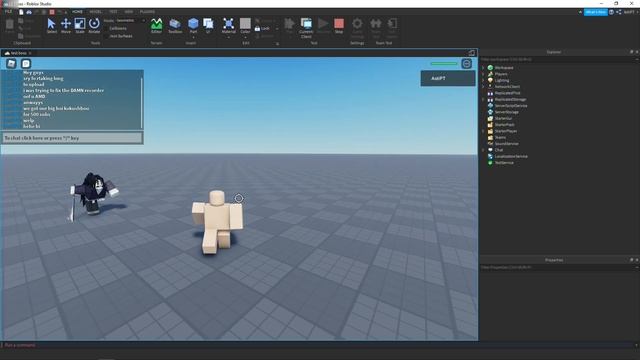
Task: Activate the Rotate tool
Action: pos(94,26)
